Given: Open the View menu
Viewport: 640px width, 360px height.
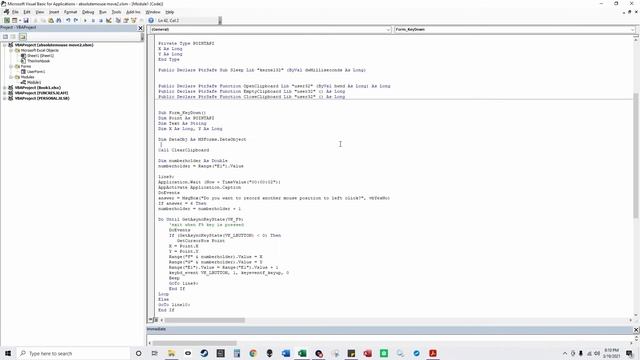Looking at the screenshot, I should (x=40, y=12).
